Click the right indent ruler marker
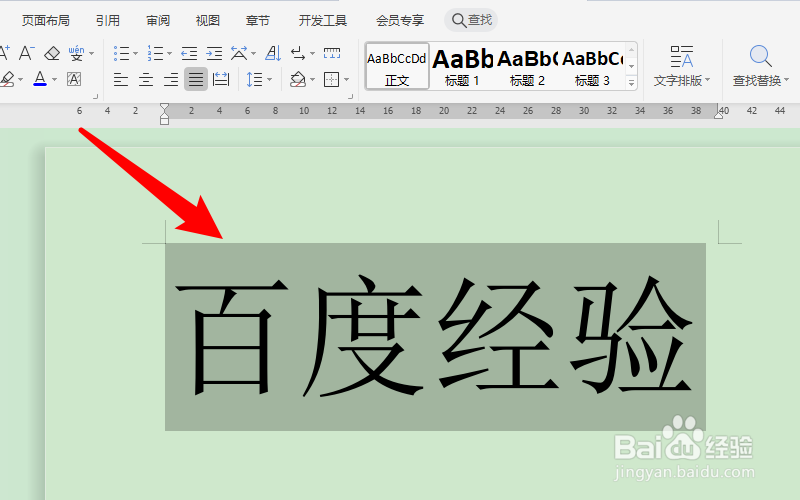The width and height of the screenshot is (800, 500). (x=718, y=115)
